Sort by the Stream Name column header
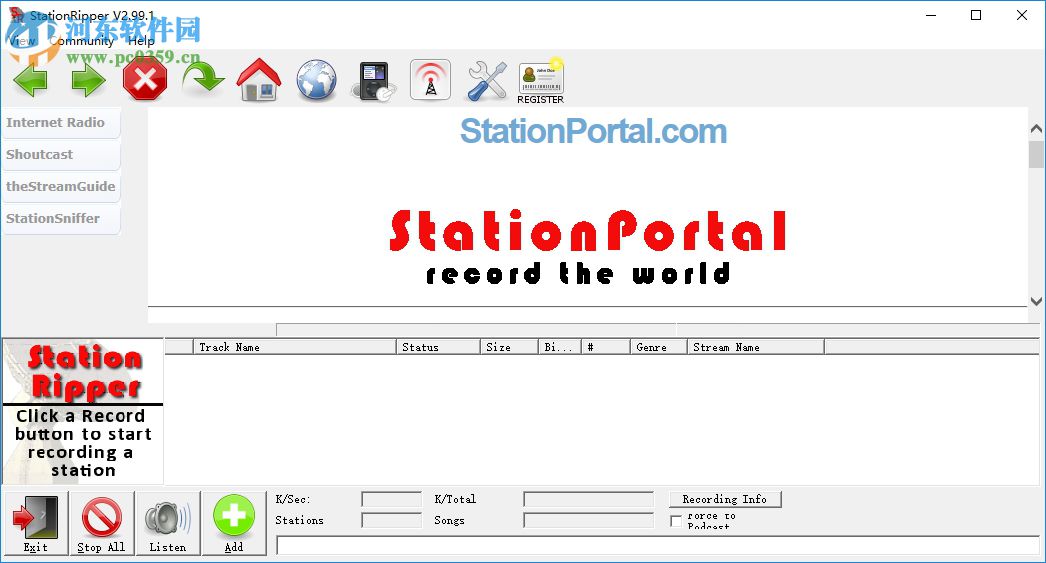The width and height of the screenshot is (1046, 563). (756, 347)
